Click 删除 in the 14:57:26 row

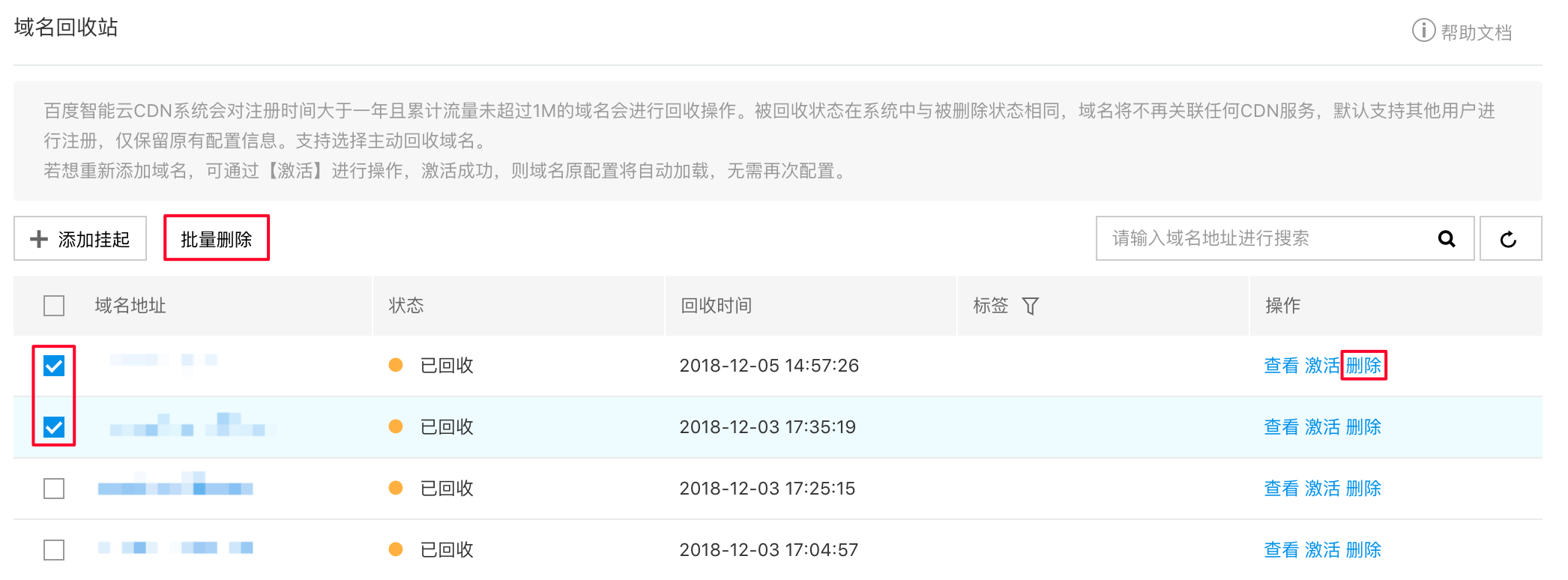(1363, 366)
